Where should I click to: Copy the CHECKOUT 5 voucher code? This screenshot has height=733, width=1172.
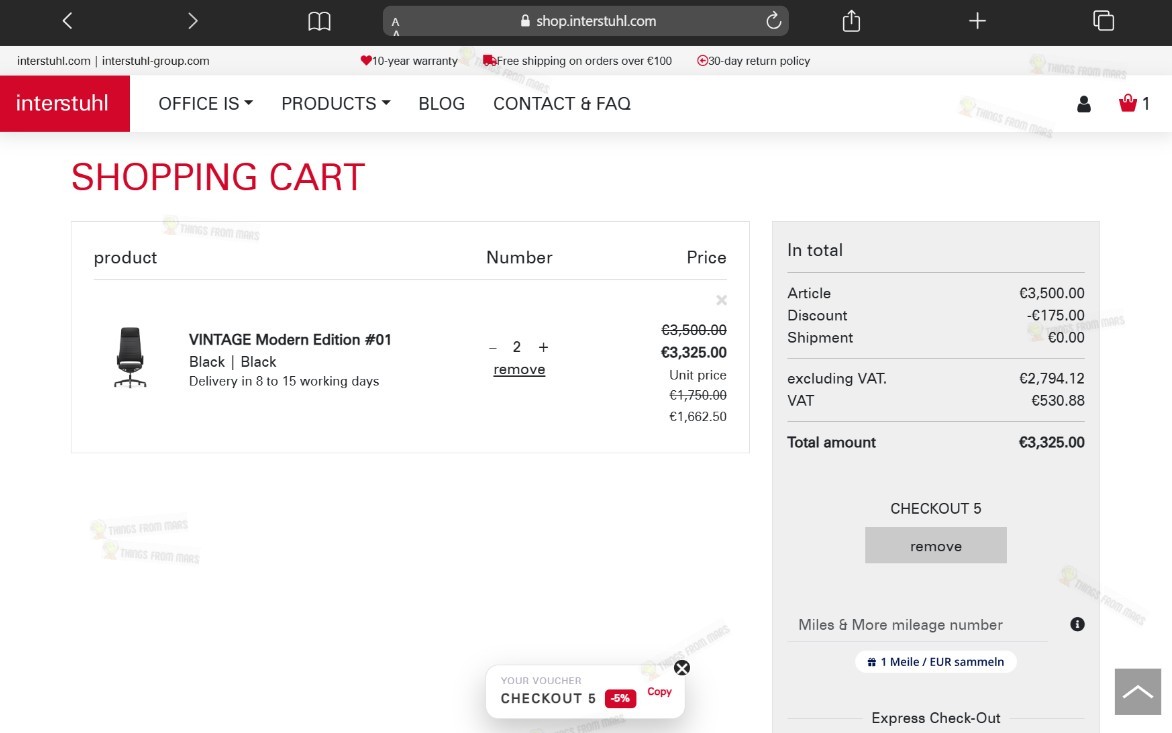(x=659, y=692)
